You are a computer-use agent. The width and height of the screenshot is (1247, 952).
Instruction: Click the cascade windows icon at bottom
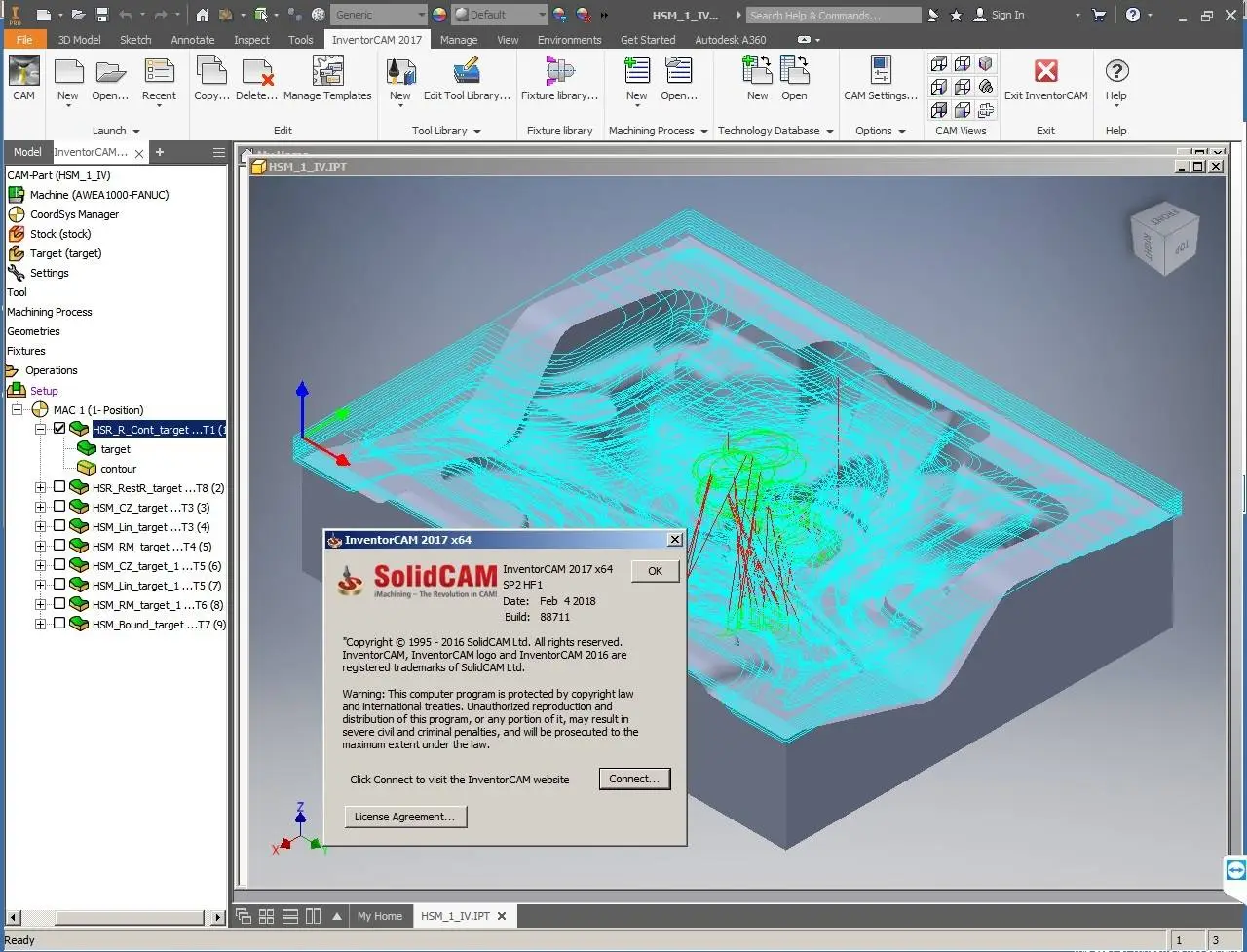pos(244,916)
